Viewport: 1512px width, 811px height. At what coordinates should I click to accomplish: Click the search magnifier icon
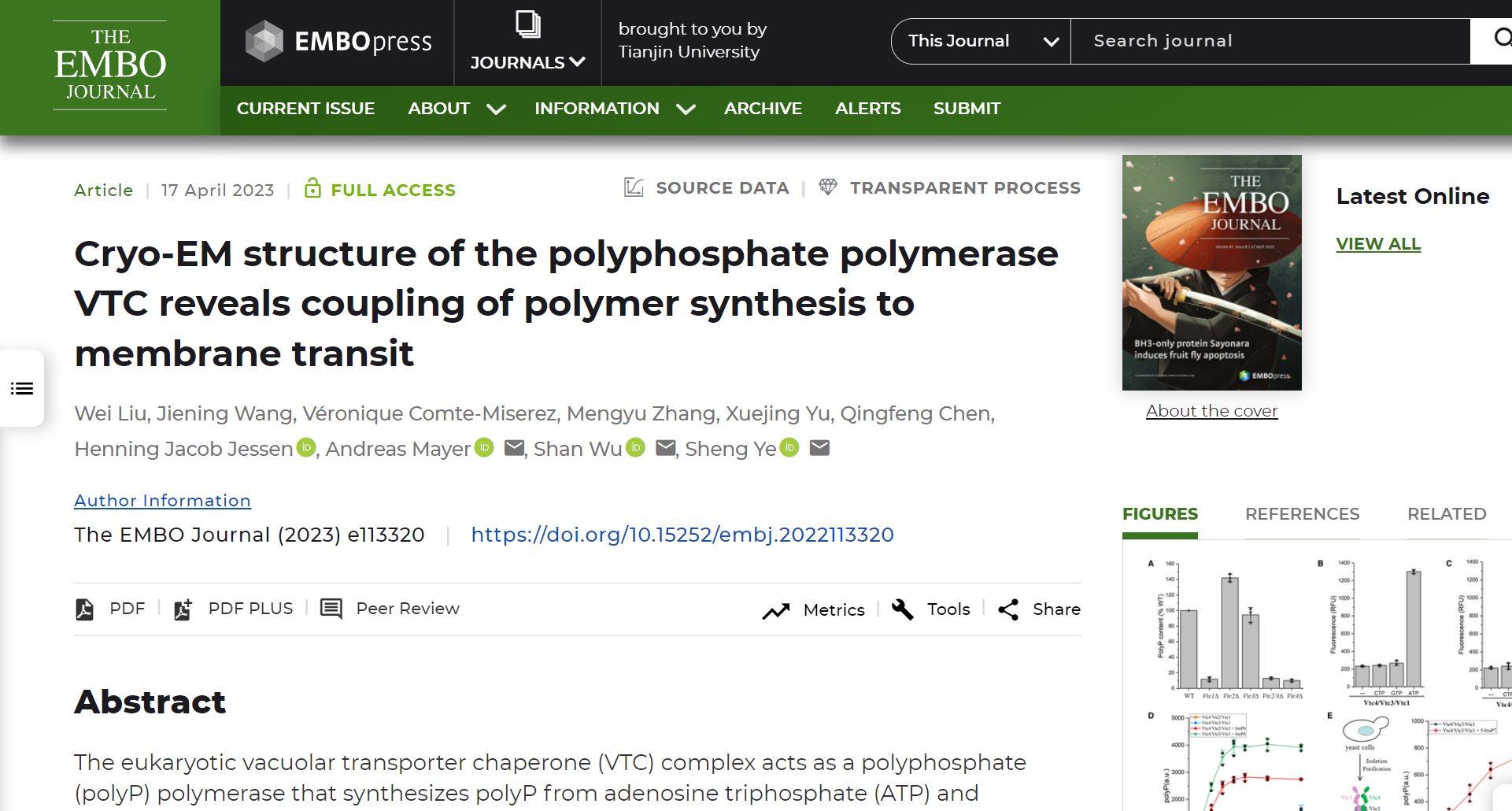[1501, 39]
